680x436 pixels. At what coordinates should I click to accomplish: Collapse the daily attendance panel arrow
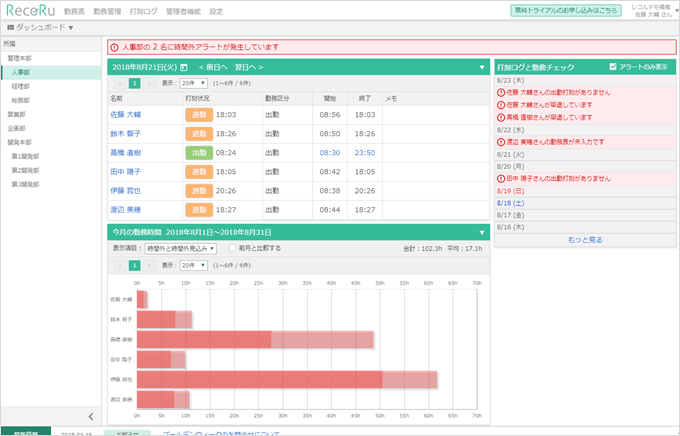coord(481,67)
